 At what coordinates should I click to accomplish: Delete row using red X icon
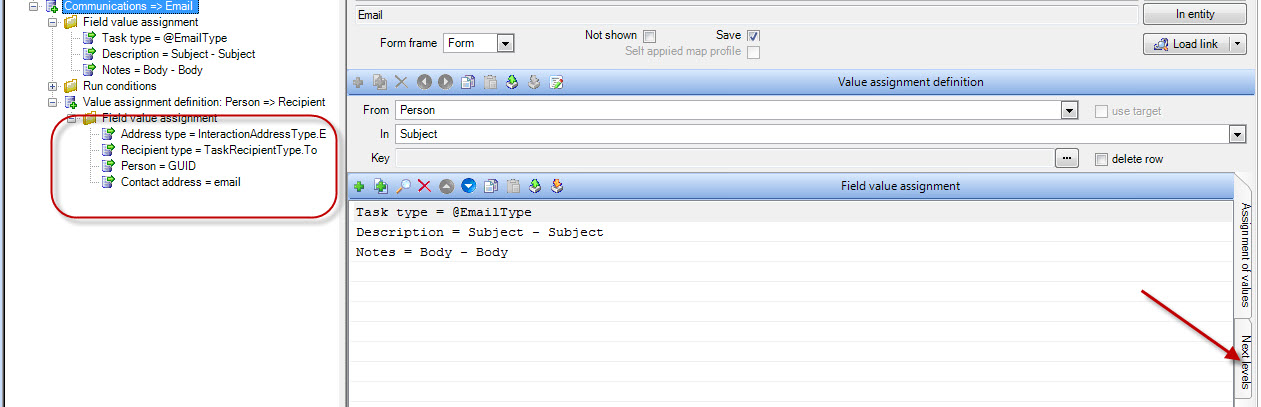(424, 186)
